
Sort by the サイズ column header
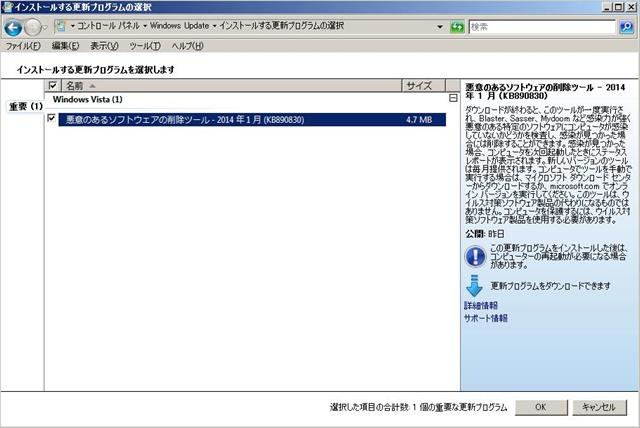coord(424,86)
